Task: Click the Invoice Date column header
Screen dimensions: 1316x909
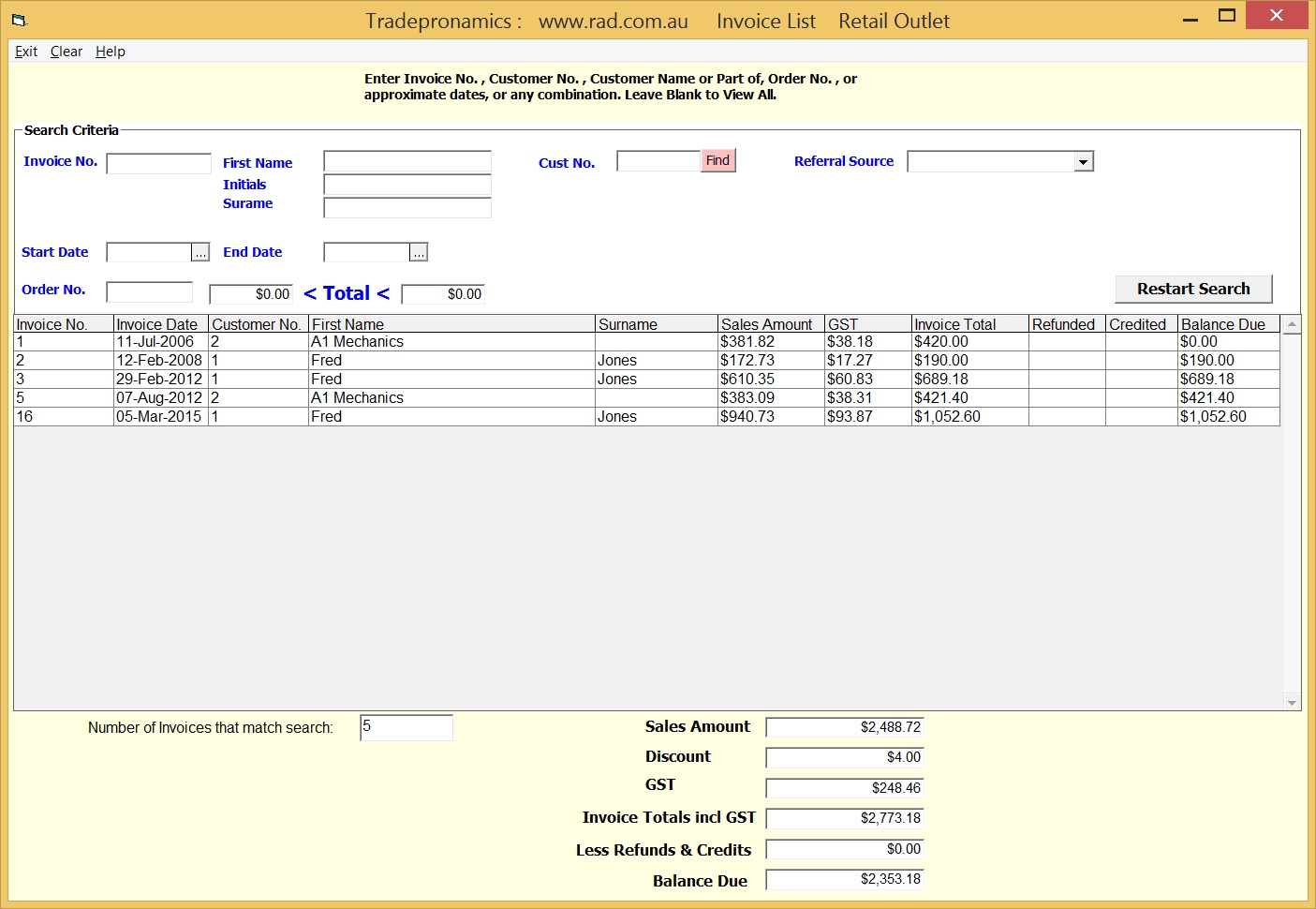Action: click(161, 324)
